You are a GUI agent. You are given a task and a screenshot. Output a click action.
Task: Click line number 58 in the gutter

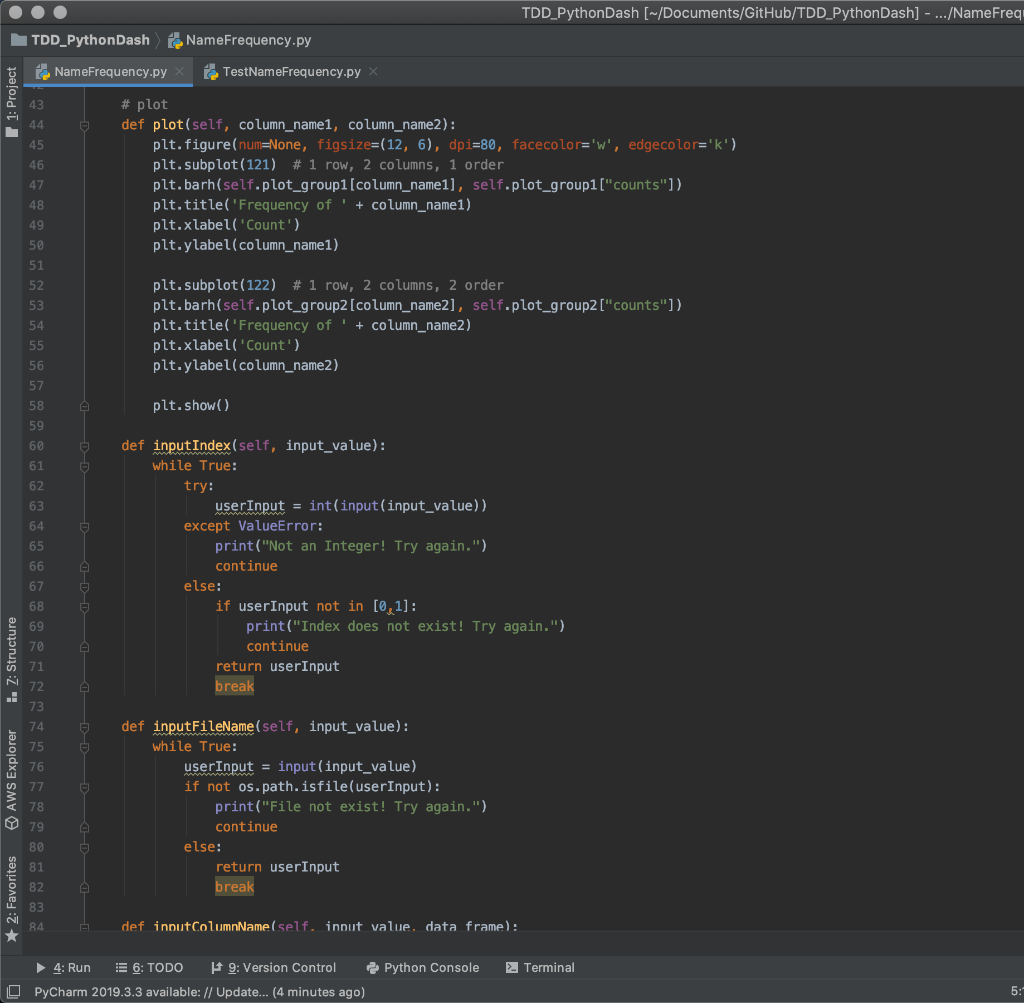coord(37,406)
